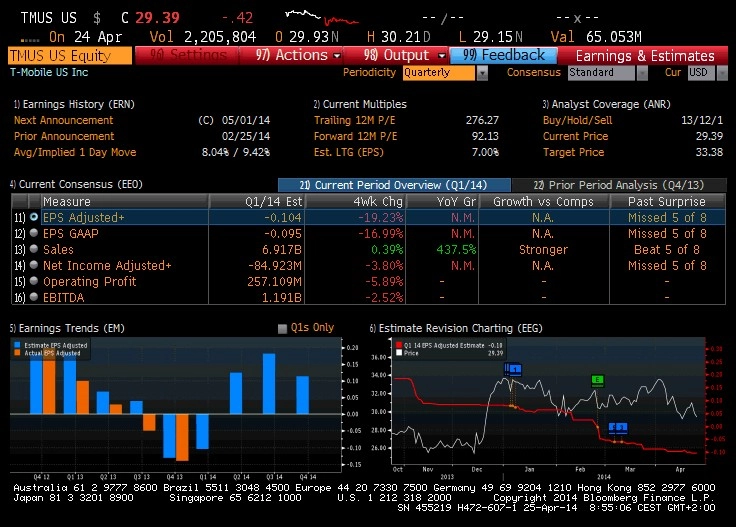This screenshot has width=736, height=527.
Task: Click the Next Announcement label
Action: click(63, 120)
